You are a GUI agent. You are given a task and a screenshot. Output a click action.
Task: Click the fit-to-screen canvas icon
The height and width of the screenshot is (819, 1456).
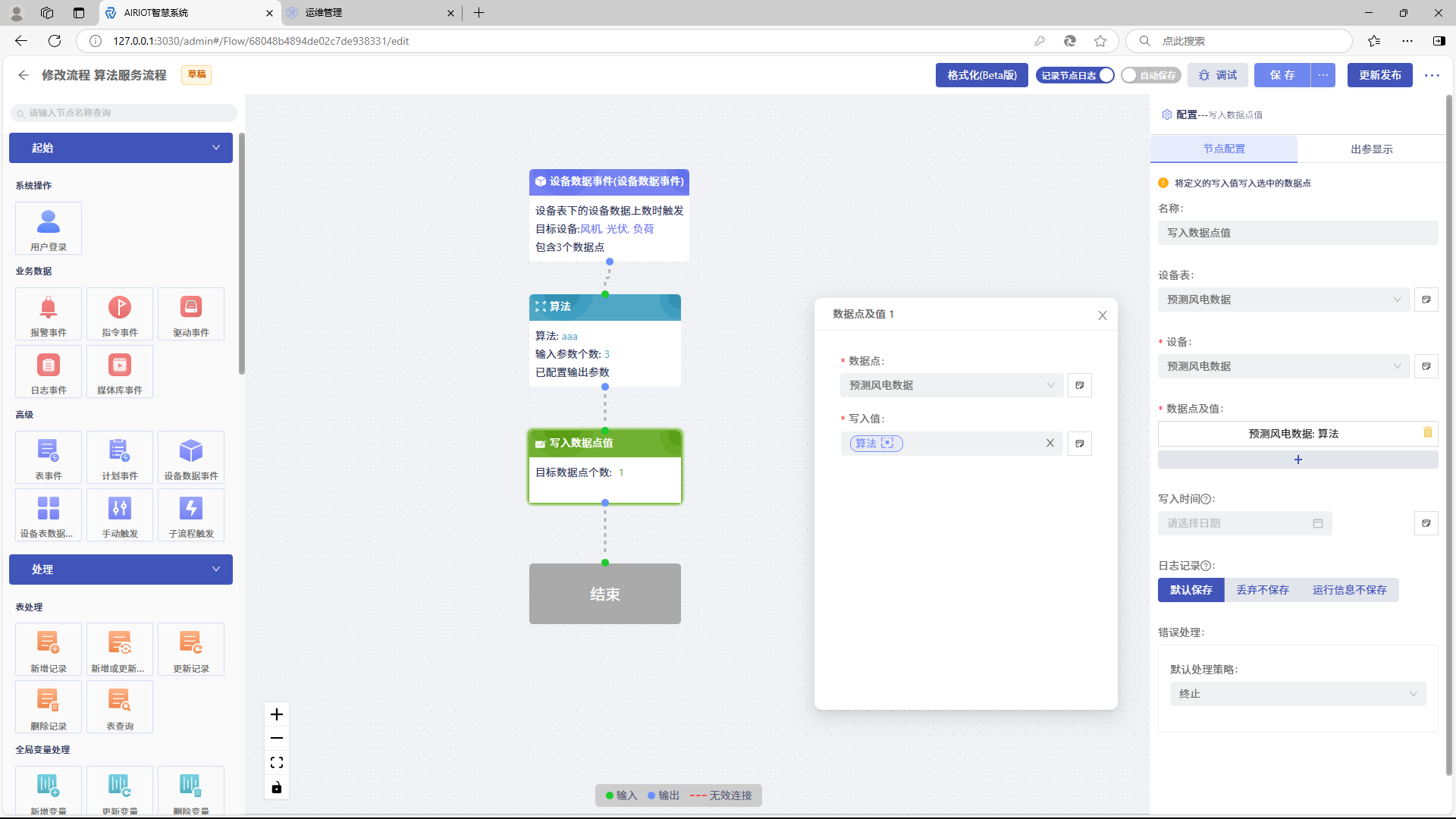coord(277,763)
